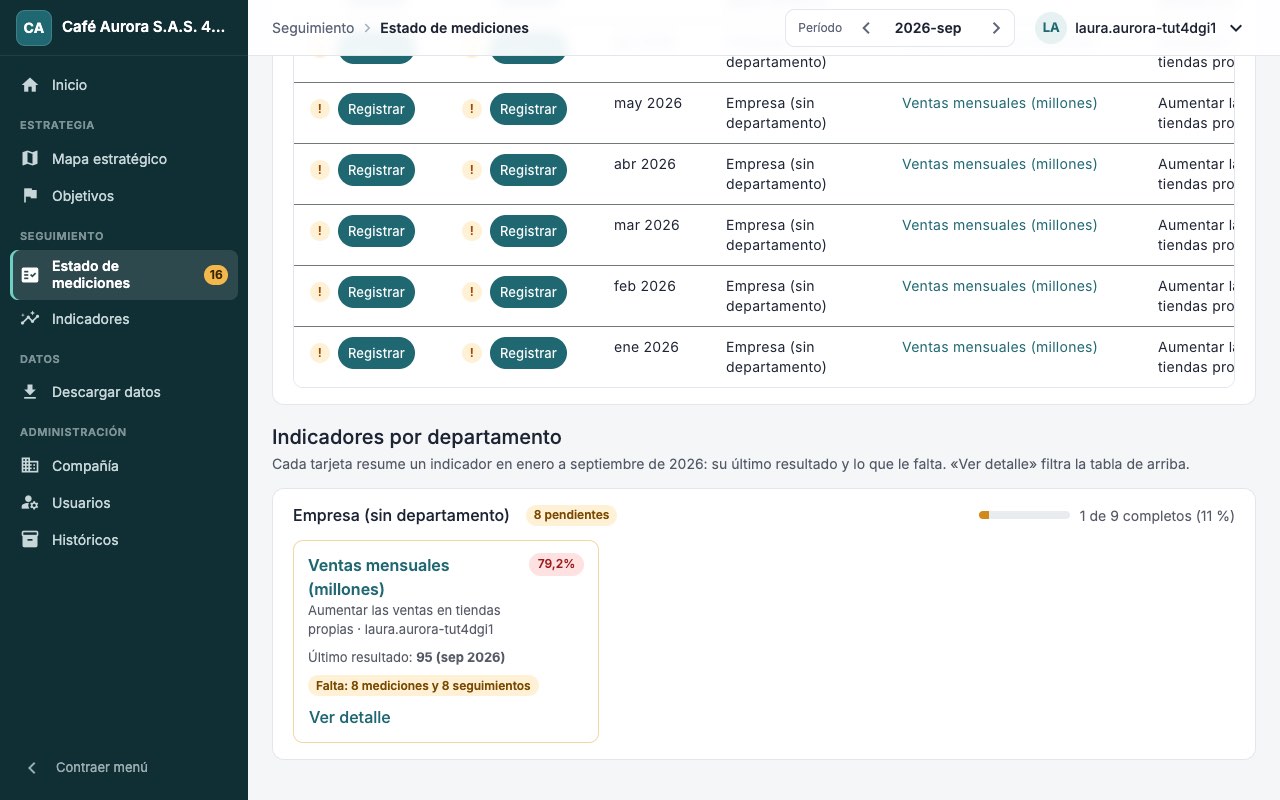This screenshot has width=1280, height=800.
Task: Click the feb 2026 date cell
Action: (x=645, y=286)
